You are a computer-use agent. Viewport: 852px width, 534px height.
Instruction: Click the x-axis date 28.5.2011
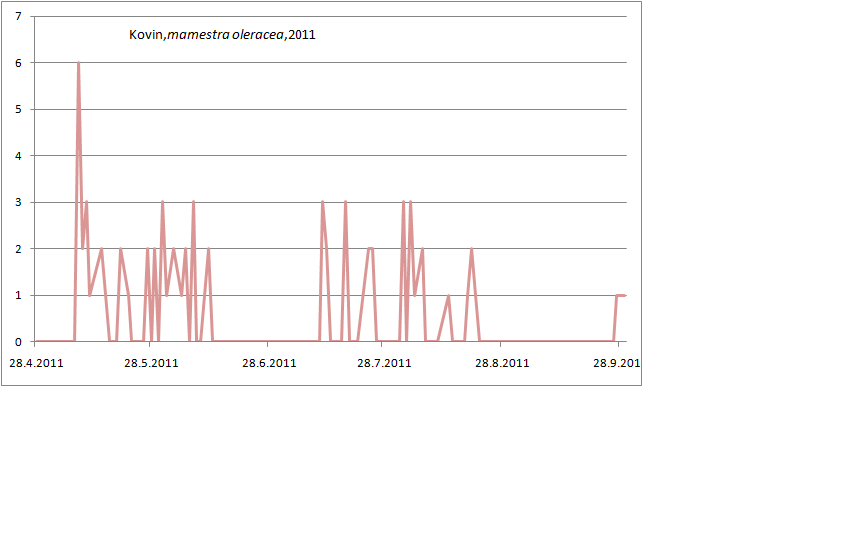tap(151, 363)
